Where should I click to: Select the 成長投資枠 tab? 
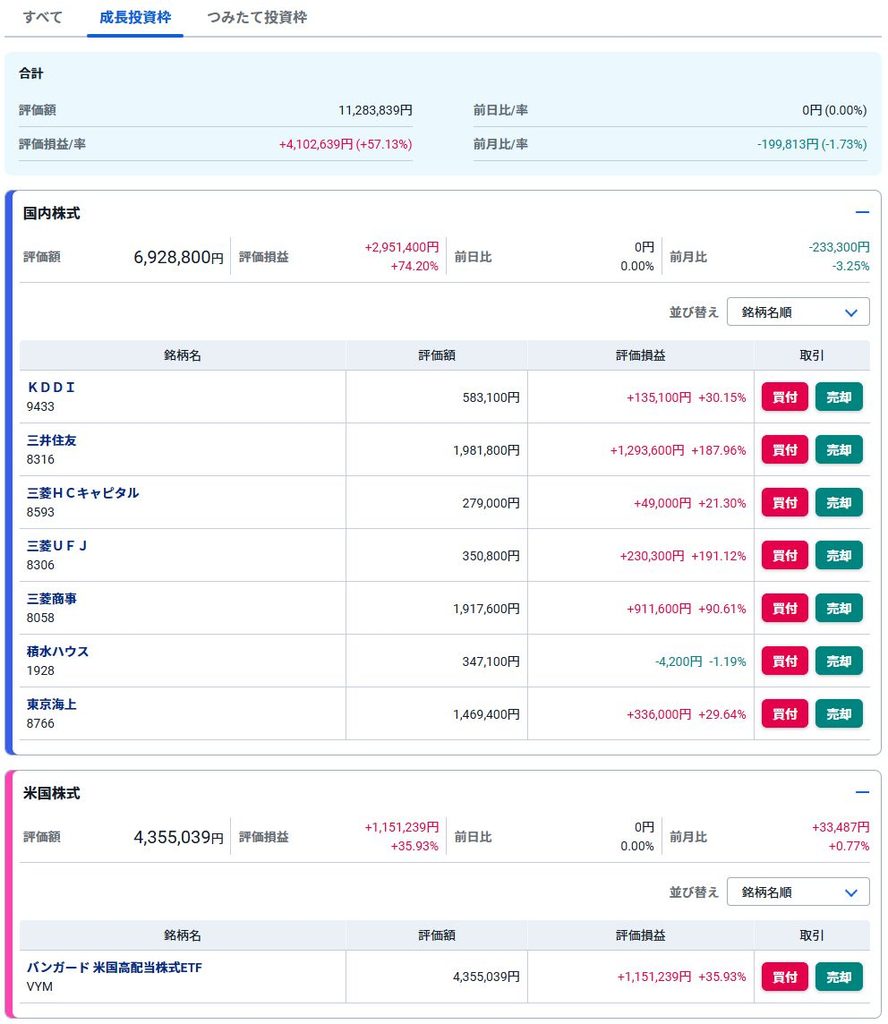135,18
